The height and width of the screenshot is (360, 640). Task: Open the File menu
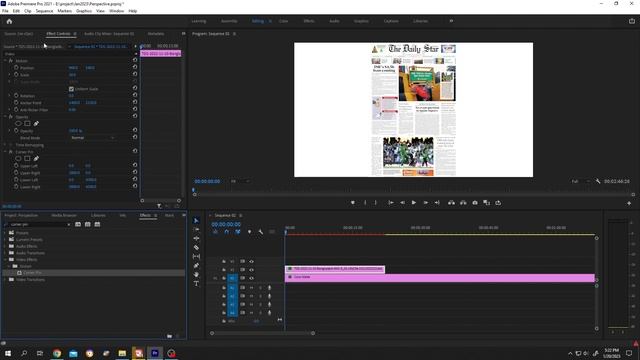5,11
